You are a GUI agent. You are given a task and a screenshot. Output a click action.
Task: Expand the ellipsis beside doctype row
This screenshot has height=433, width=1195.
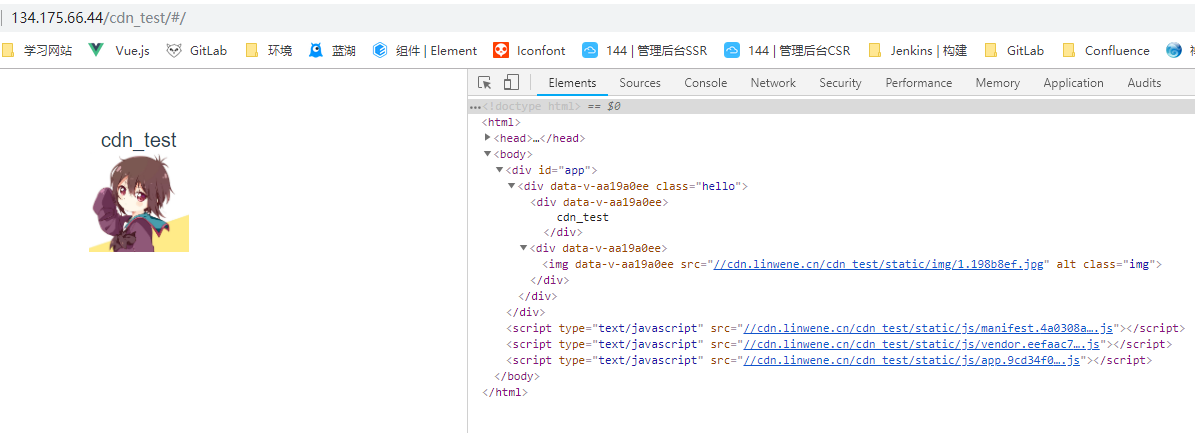pos(474,107)
